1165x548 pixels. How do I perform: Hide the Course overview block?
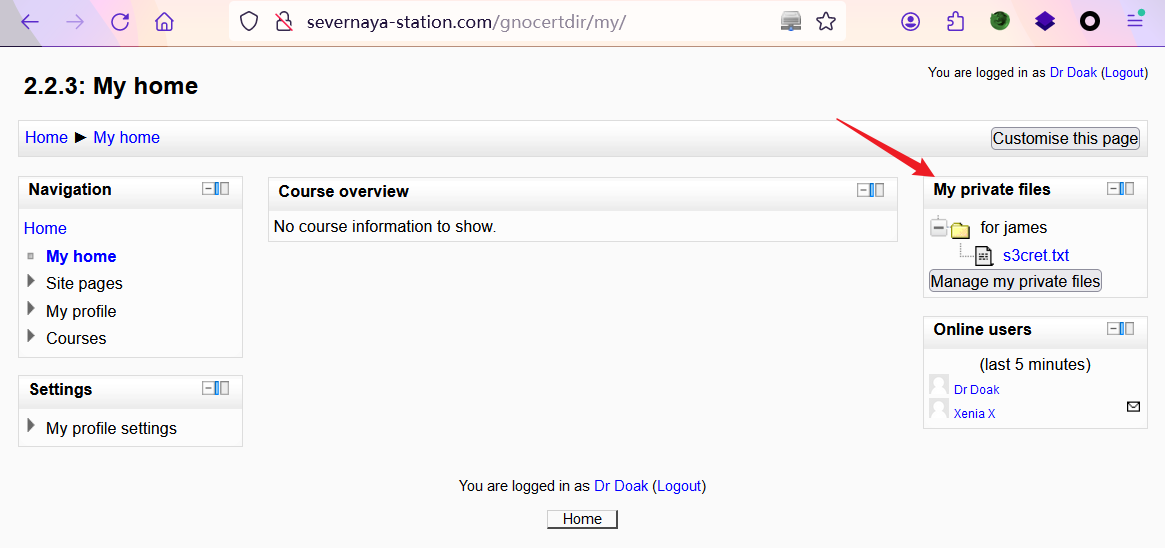click(x=864, y=190)
